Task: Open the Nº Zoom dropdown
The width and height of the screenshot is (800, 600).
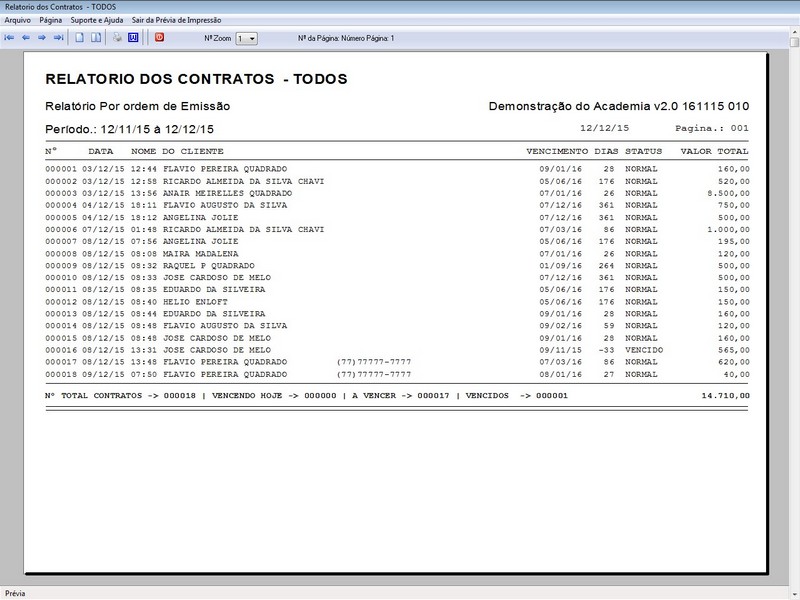Action: pyautogui.click(x=246, y=38)
